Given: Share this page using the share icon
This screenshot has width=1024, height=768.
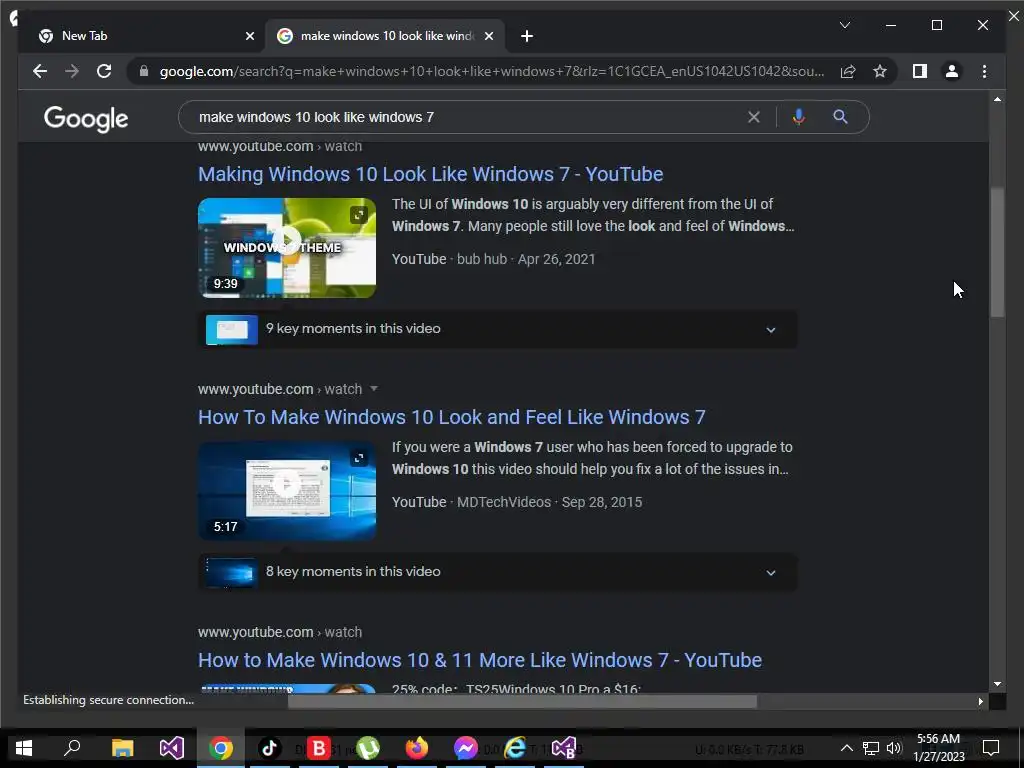Looking at the screenshot, I should point(848,71).
